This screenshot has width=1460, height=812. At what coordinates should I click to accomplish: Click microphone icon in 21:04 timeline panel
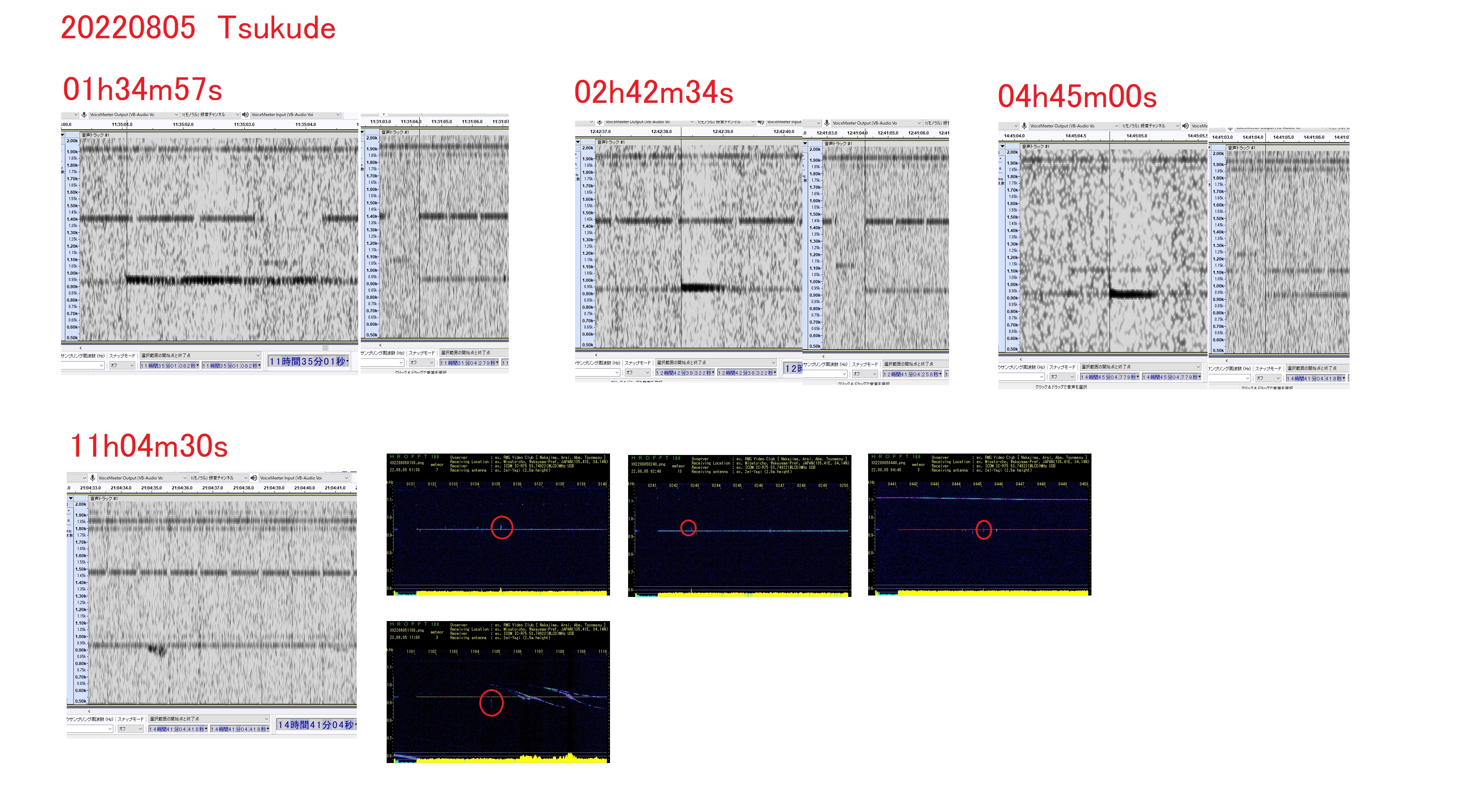coord(92,478)
